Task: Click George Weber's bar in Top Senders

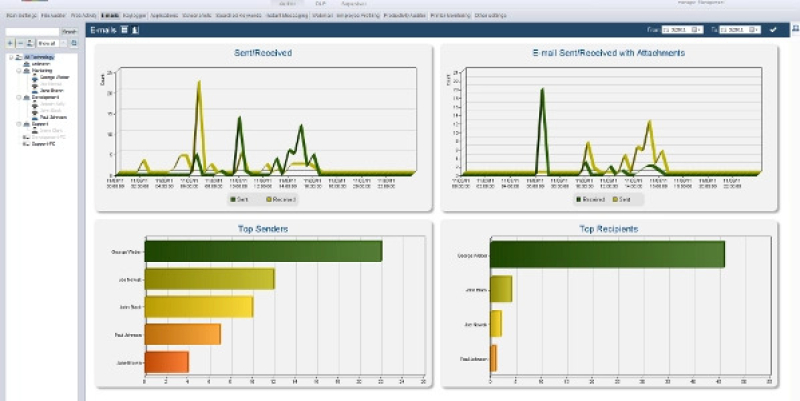Action: tap(263, 251)
